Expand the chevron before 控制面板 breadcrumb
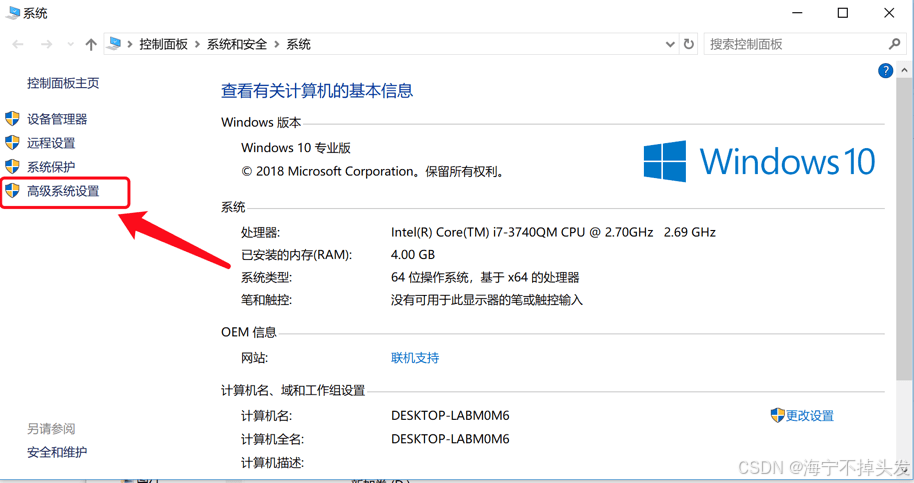 click(x=129, y=44)
